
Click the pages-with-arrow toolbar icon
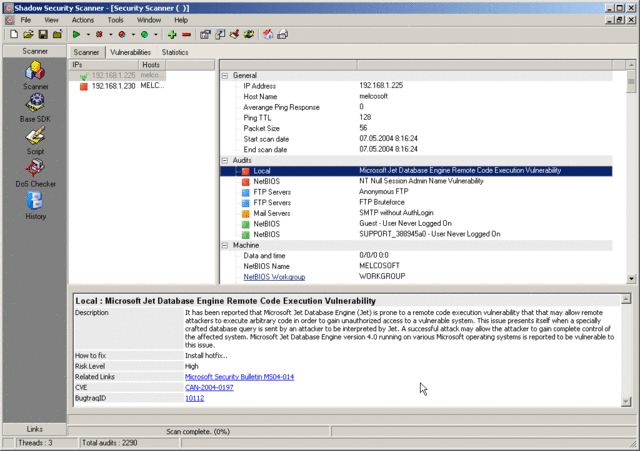220,35
